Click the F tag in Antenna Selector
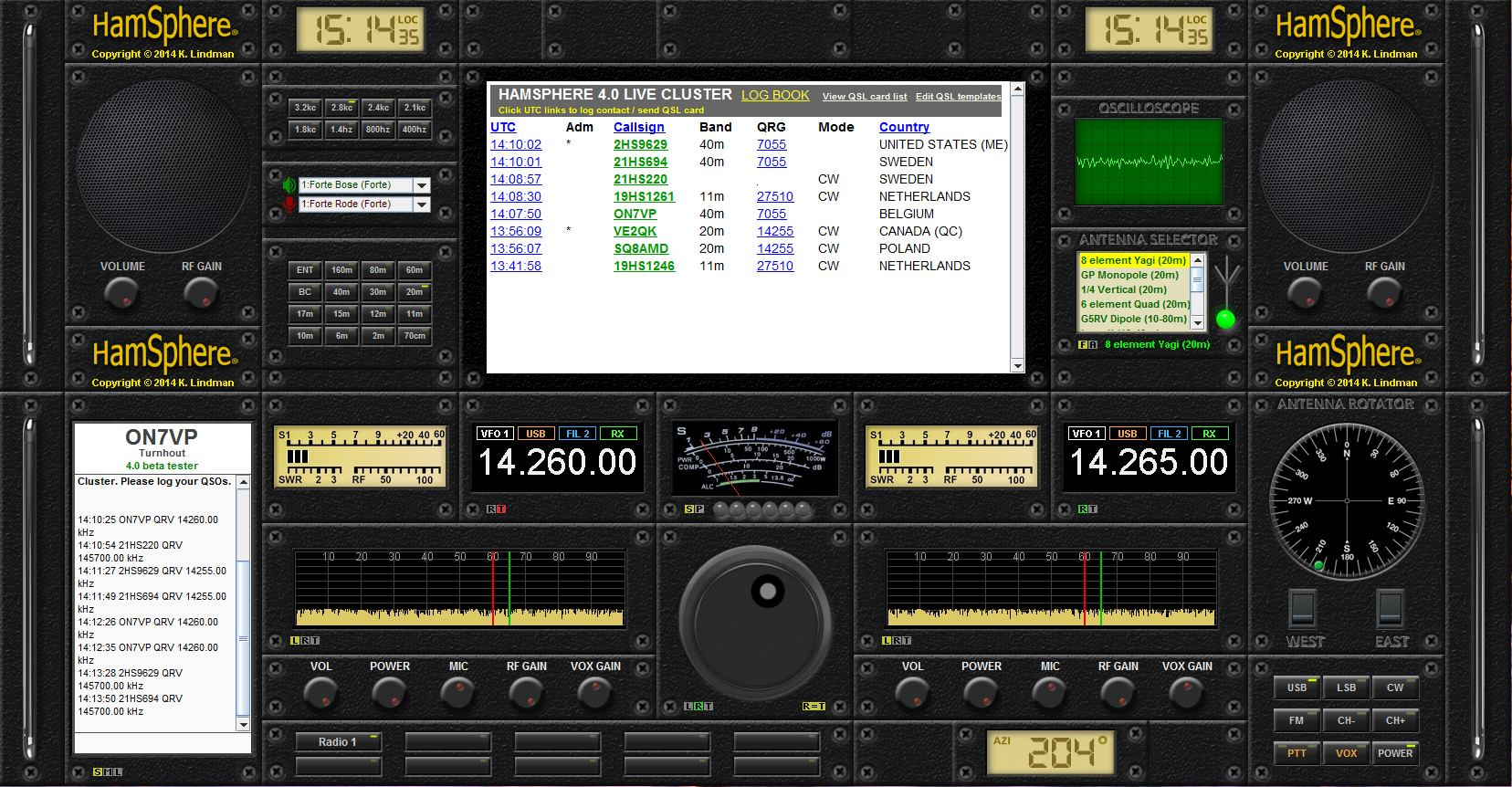 (1083, 345)
